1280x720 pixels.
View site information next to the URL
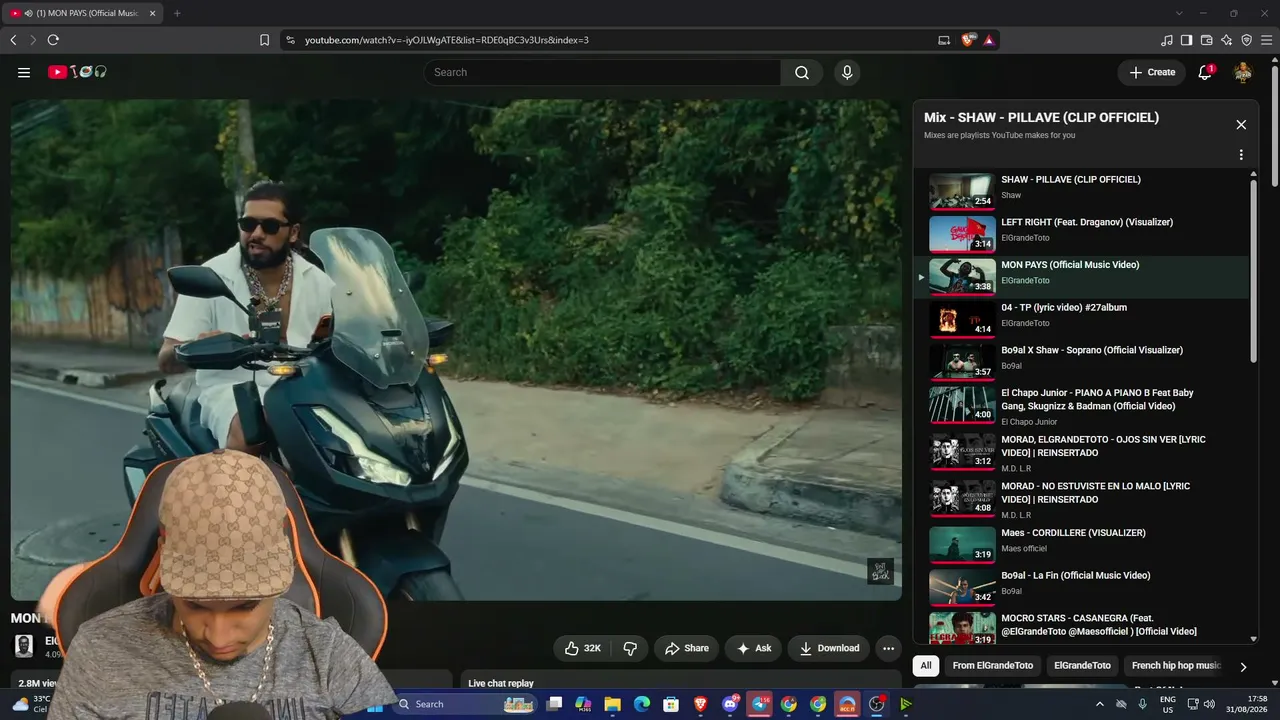tap(290, 40)
